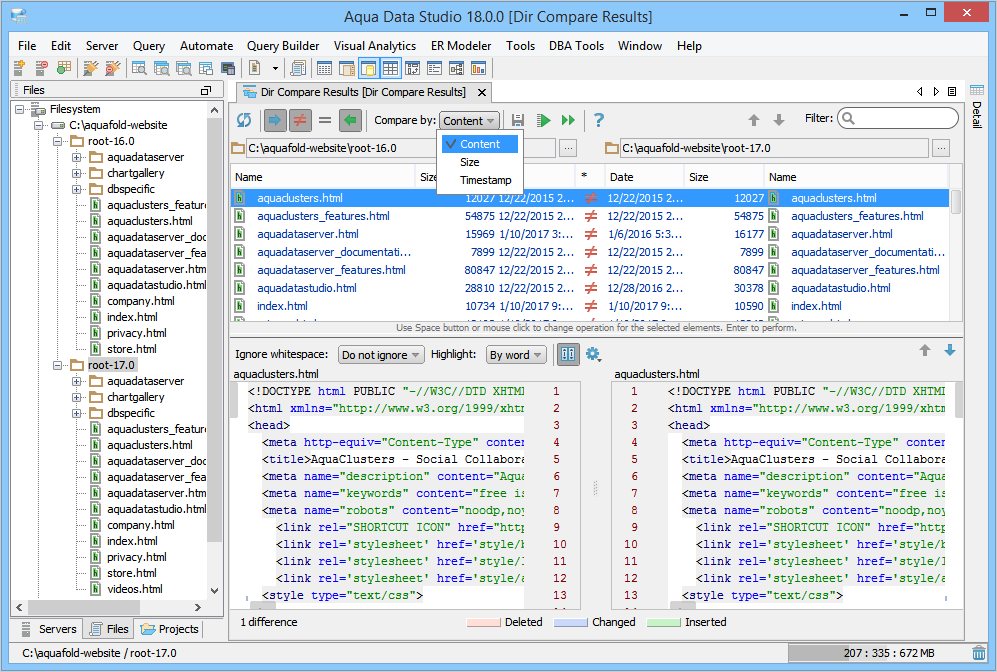This screenshot has height=672, width=997.
Task: Click the Connect Server plug icon
Action: point(91,68)
